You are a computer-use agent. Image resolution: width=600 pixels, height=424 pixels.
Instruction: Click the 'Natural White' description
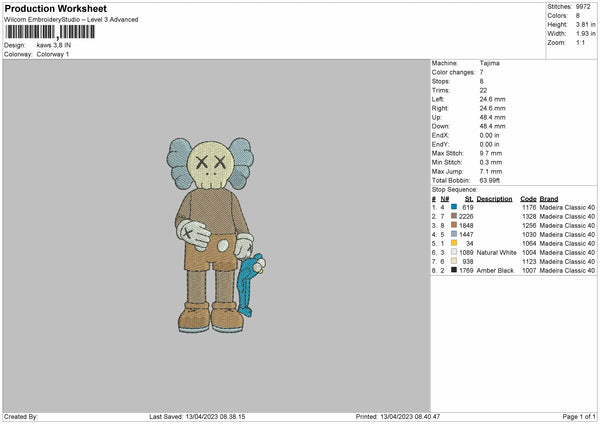click(x=496, y=252)
